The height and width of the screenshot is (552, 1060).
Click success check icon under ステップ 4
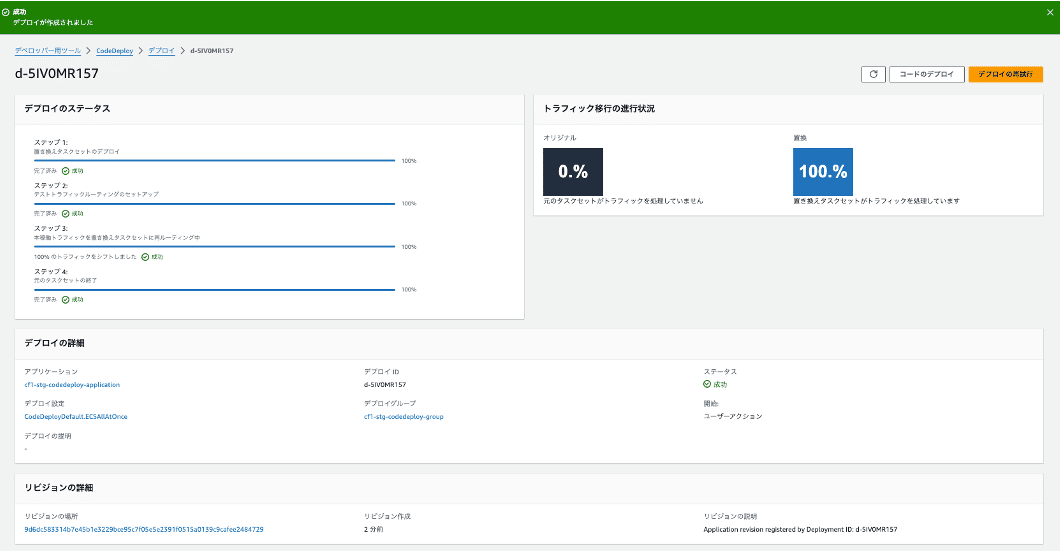click(66, 299)
